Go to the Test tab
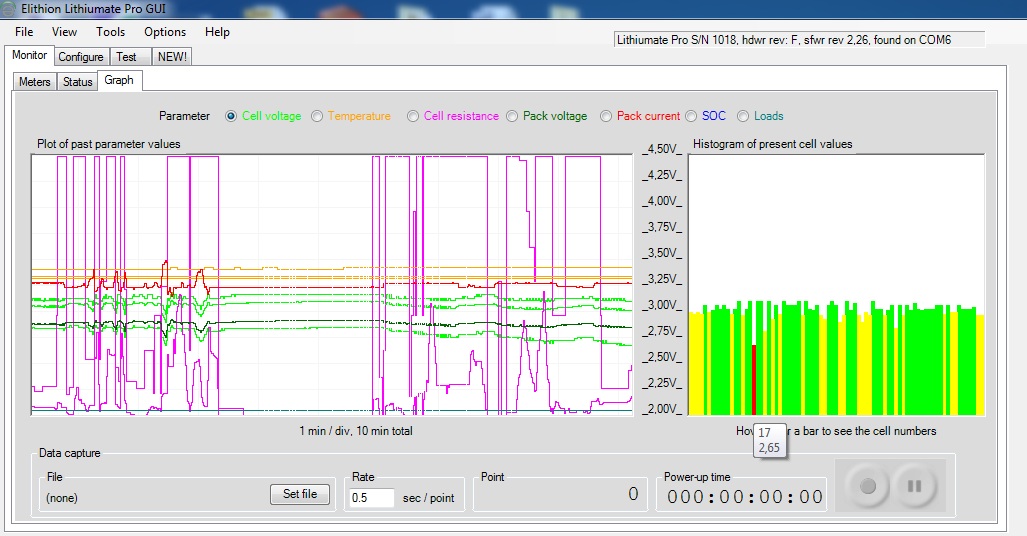 [126, 57]
